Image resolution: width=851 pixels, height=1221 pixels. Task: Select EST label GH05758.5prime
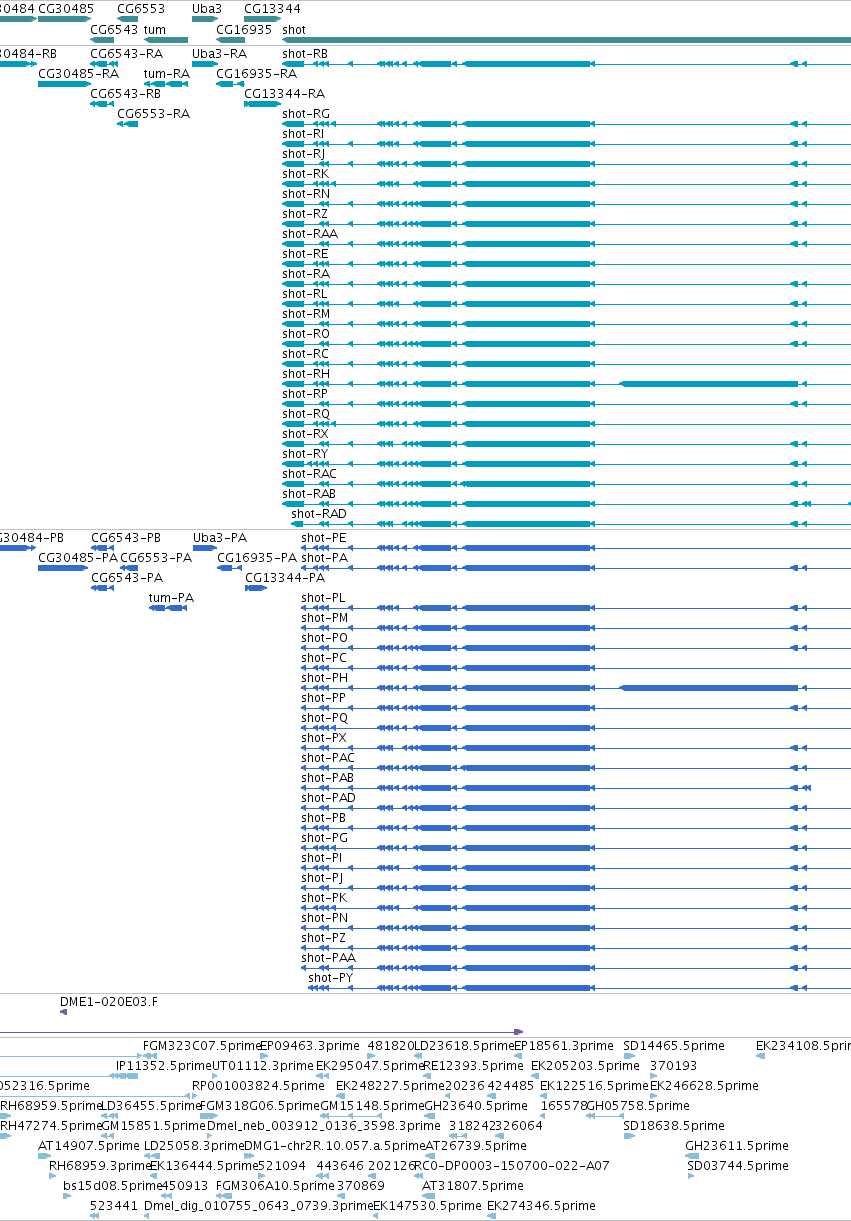(638, 1106)
